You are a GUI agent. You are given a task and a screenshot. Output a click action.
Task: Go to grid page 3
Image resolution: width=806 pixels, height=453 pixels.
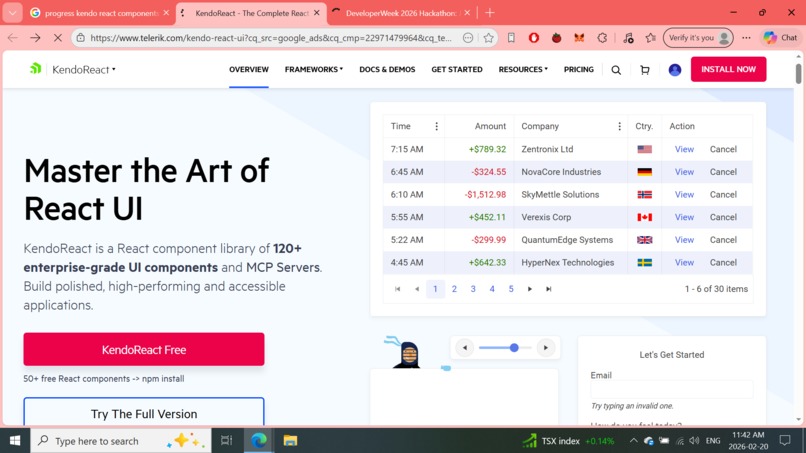[x=473, y=289]
